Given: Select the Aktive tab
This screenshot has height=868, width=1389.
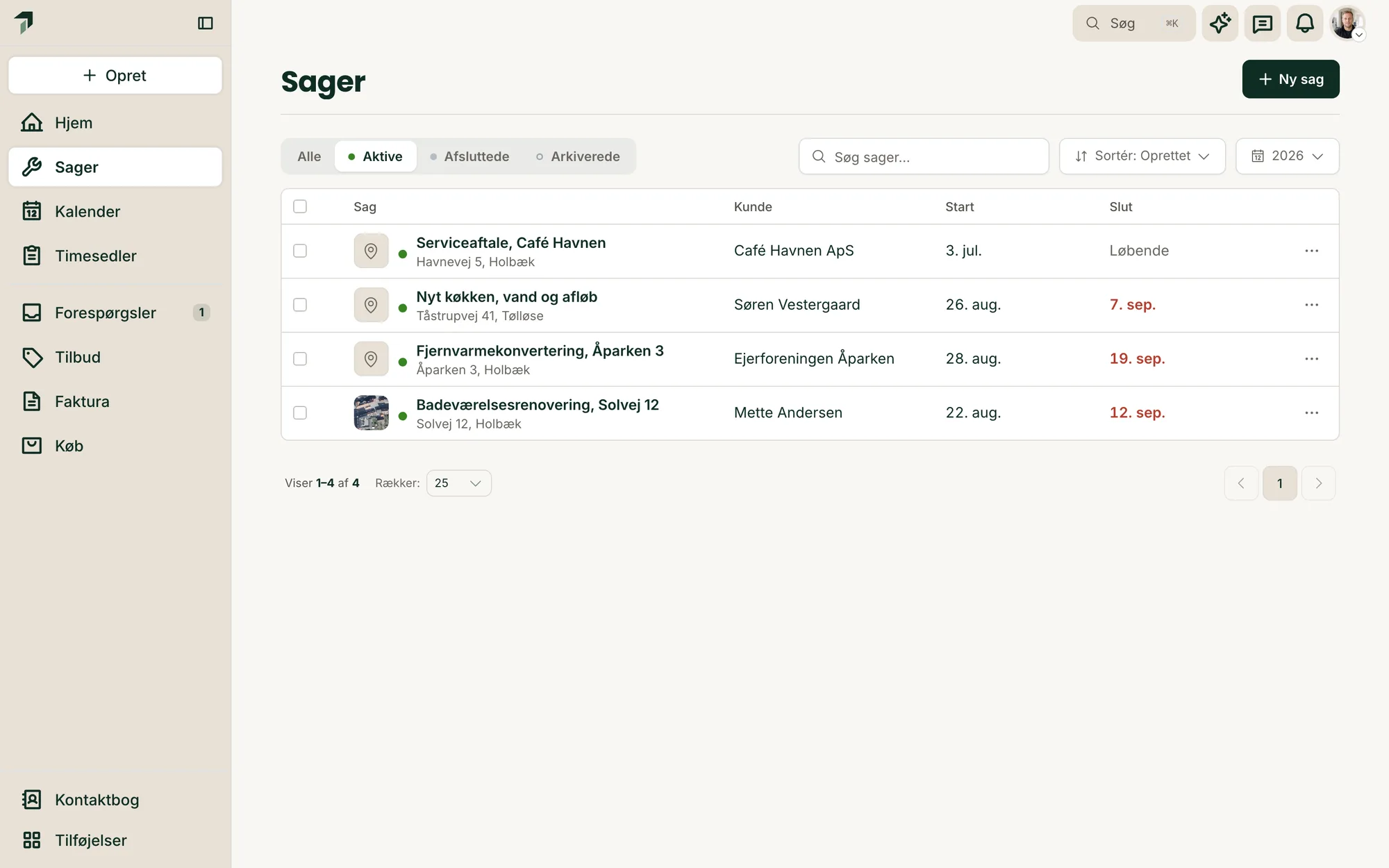Looking at the screenshot, I should tap(376, 156).
